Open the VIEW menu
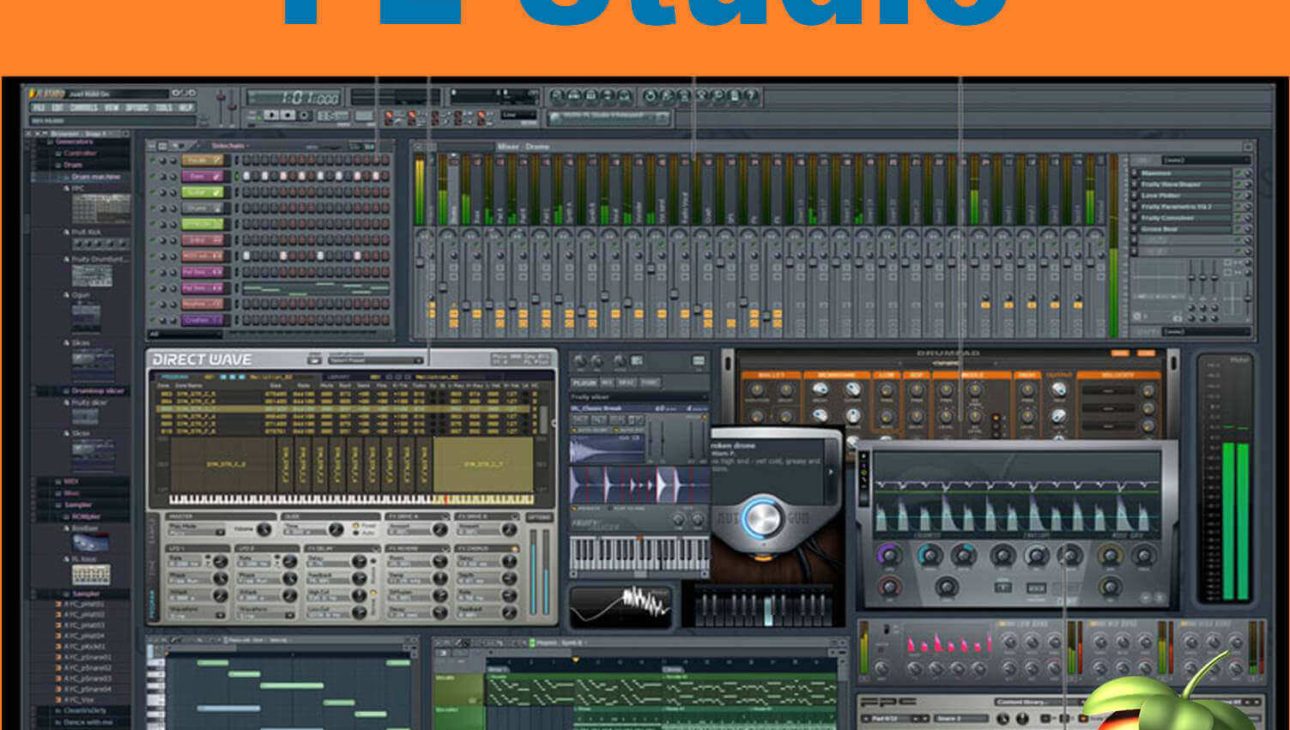Image resolution: width=1290 pixels, height=730 pixels. 111,107
